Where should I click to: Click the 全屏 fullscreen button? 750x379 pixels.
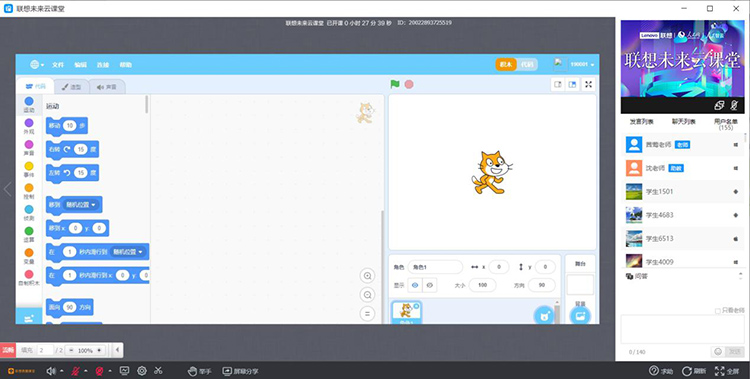pos(727,371)
